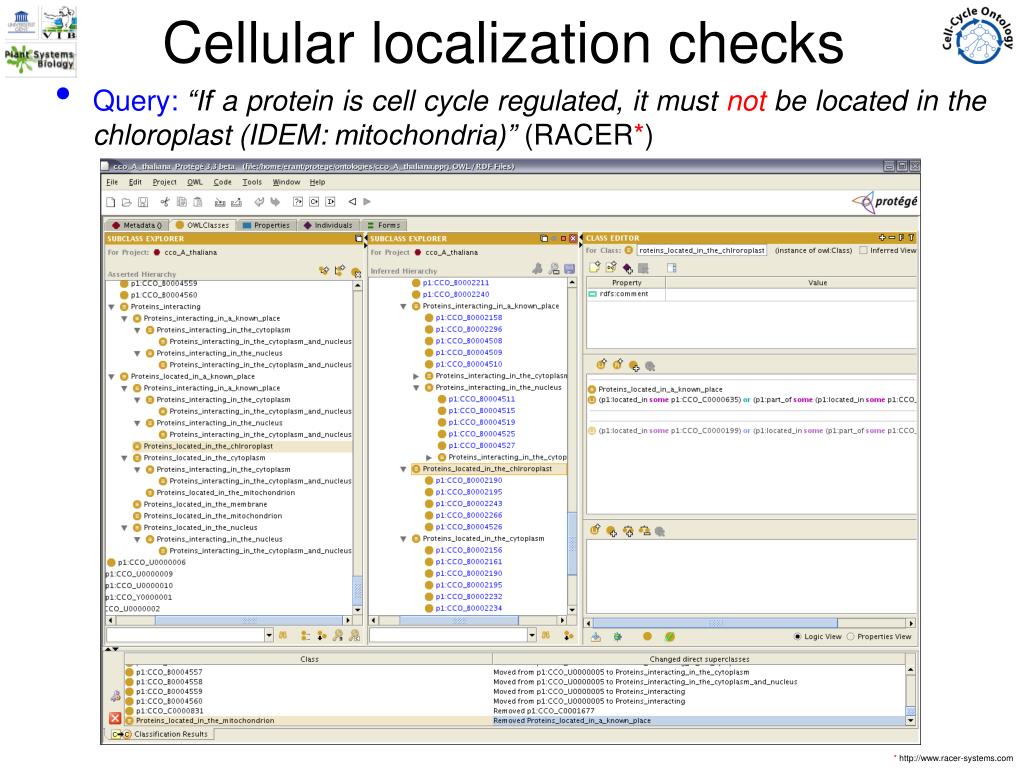Click the Cut scissors toolbar icon
1024x768 pixels.
click(164, 202)
